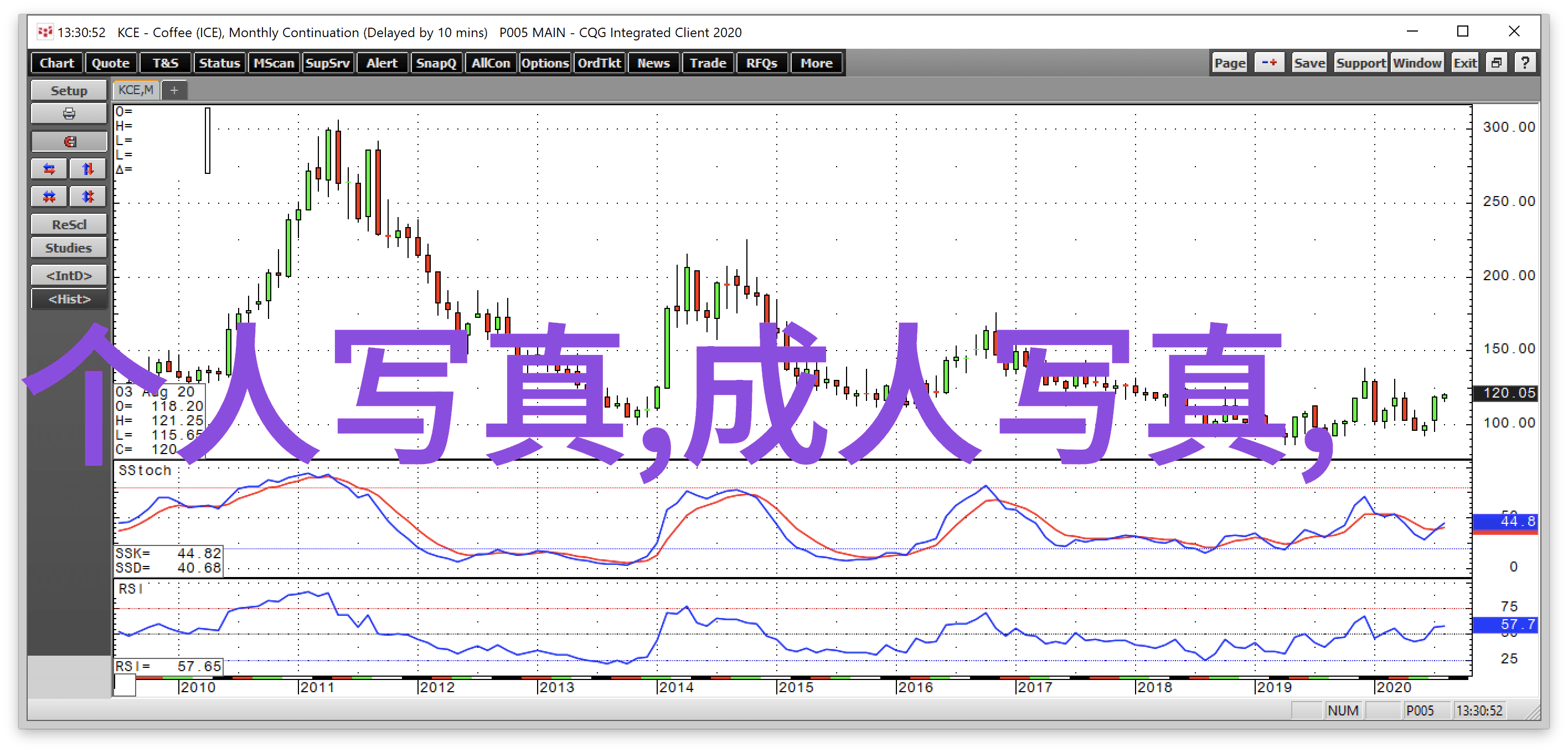Click the RSI study label

pos(131,589)
